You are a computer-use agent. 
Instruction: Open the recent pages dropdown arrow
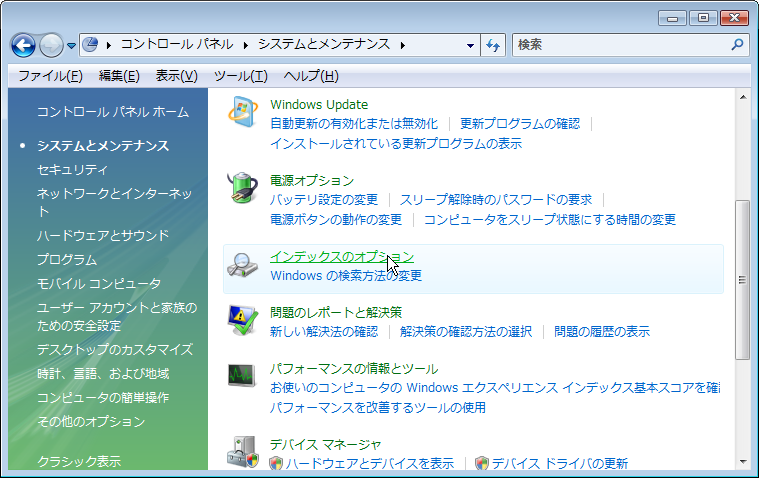click(72, 46)
